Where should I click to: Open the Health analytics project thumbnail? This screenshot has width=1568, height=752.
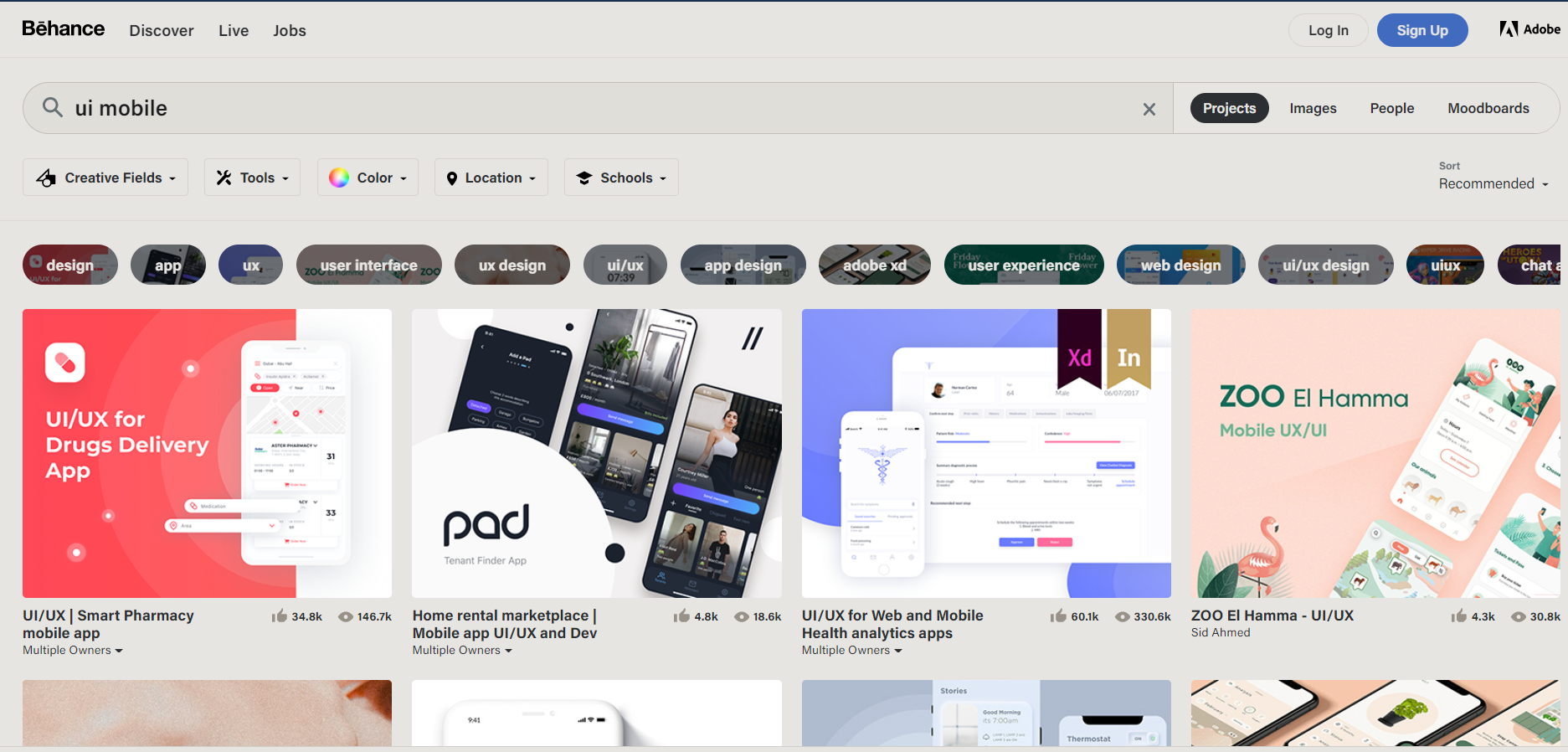[x=986, y=453]
